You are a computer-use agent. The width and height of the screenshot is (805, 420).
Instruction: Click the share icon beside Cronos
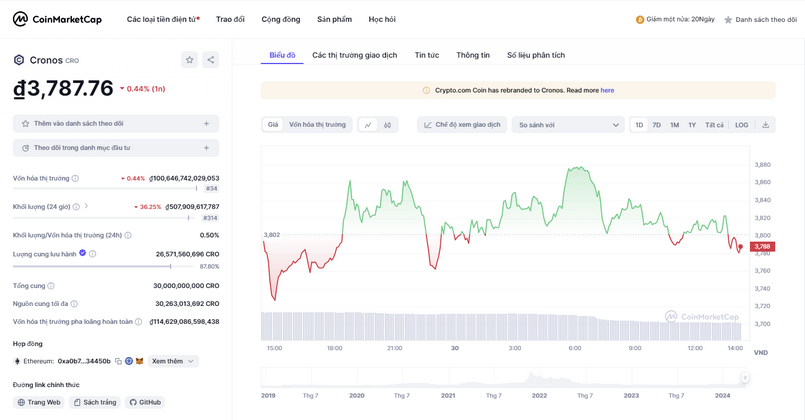pyautogui.click(x=210, y=60)
